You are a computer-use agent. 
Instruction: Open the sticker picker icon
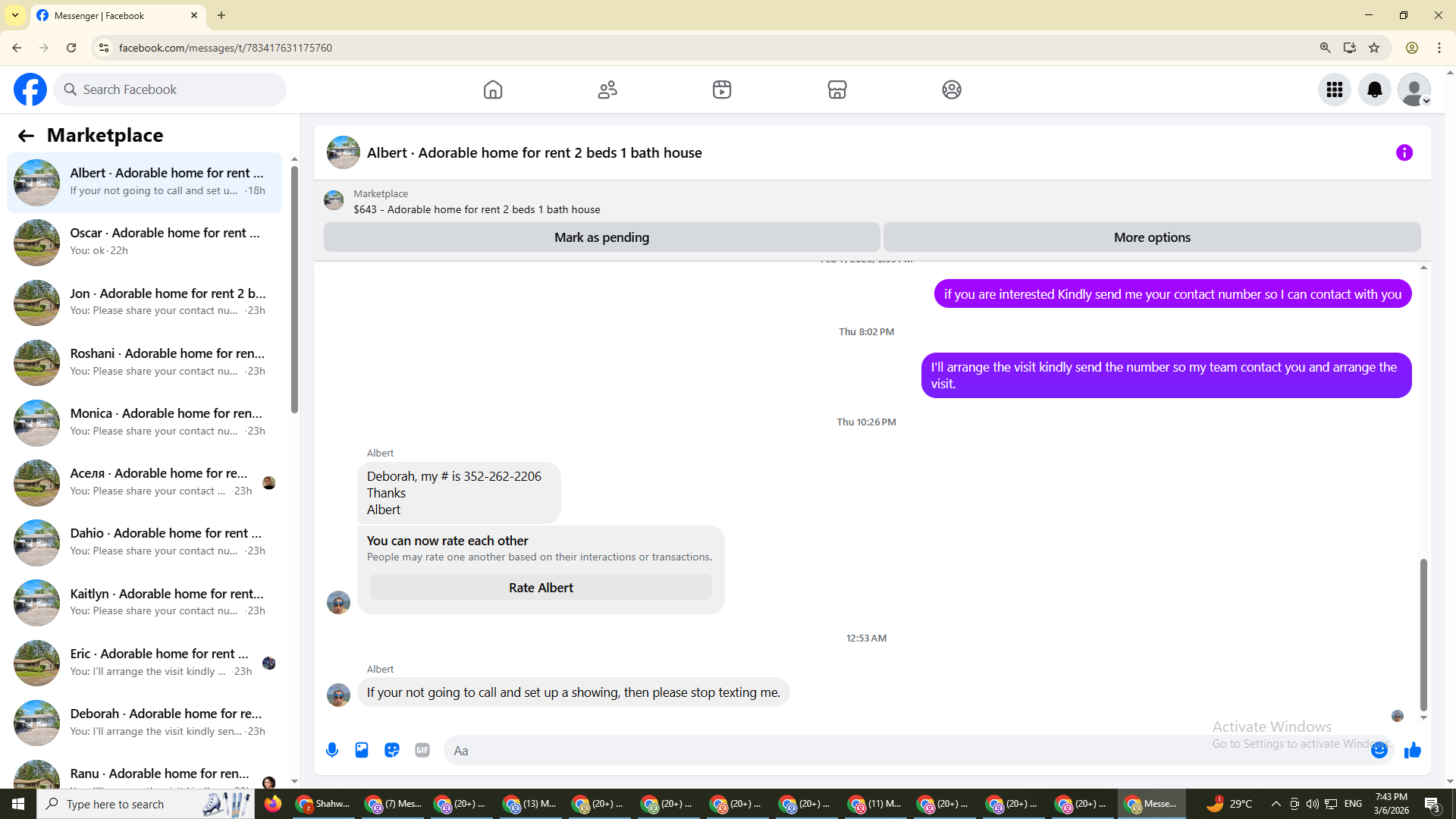pos(392,750)
